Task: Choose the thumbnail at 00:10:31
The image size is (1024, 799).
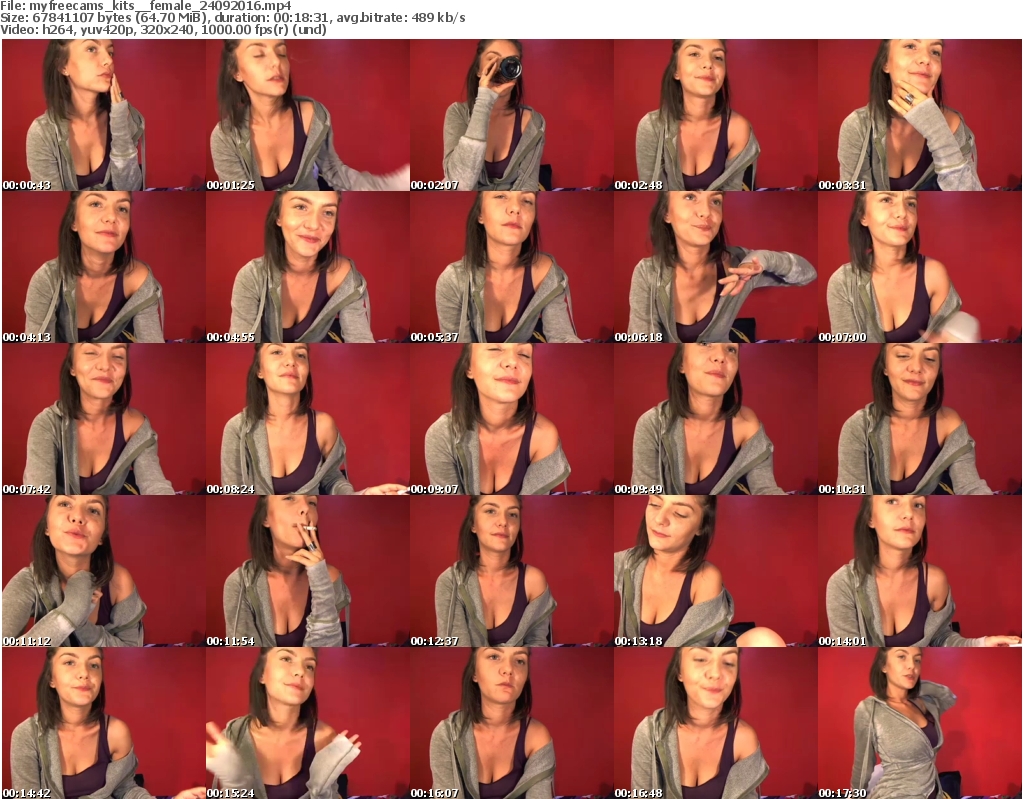Action: point(919,419)
